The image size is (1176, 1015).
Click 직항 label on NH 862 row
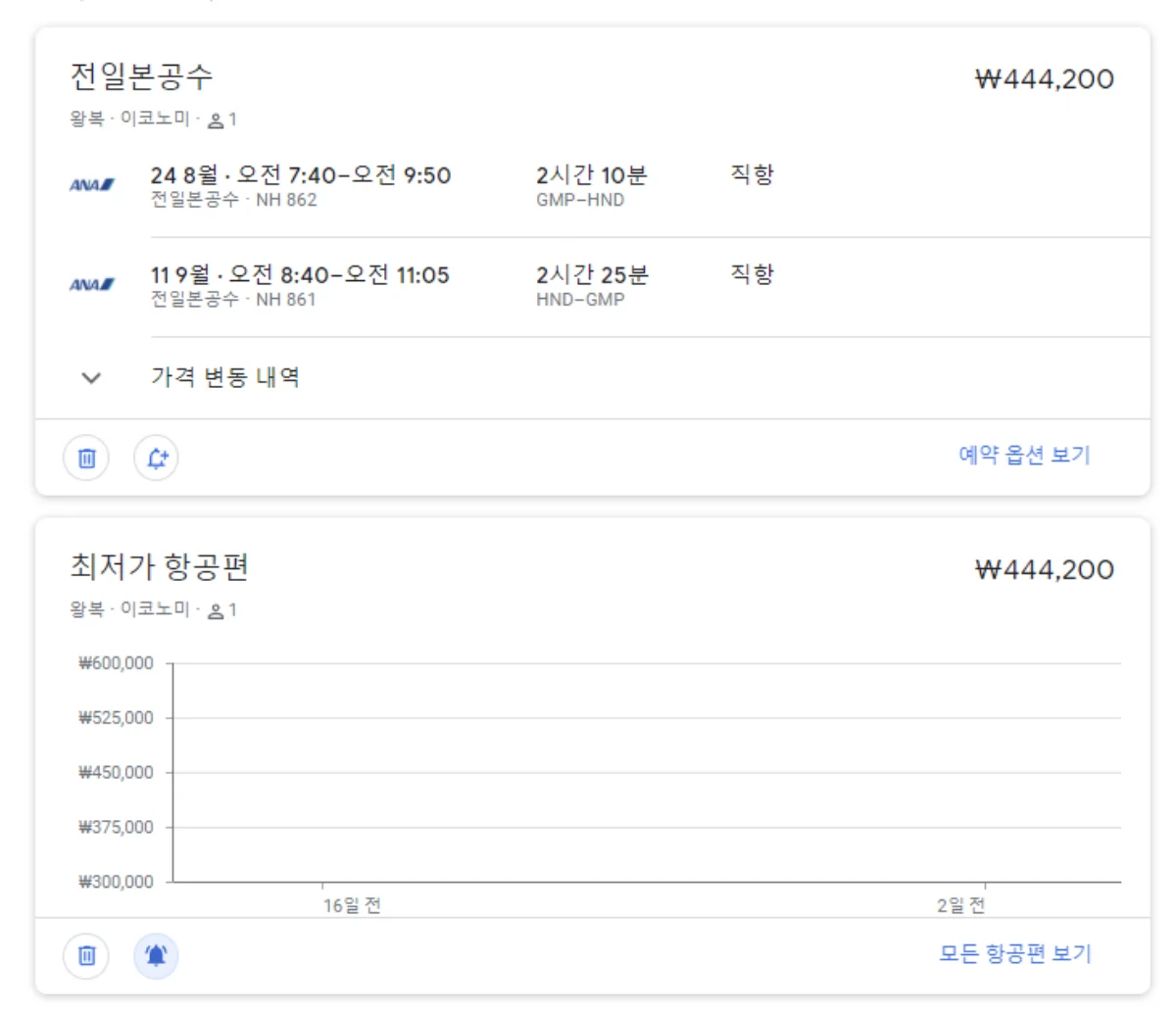(x=752, y=174)
